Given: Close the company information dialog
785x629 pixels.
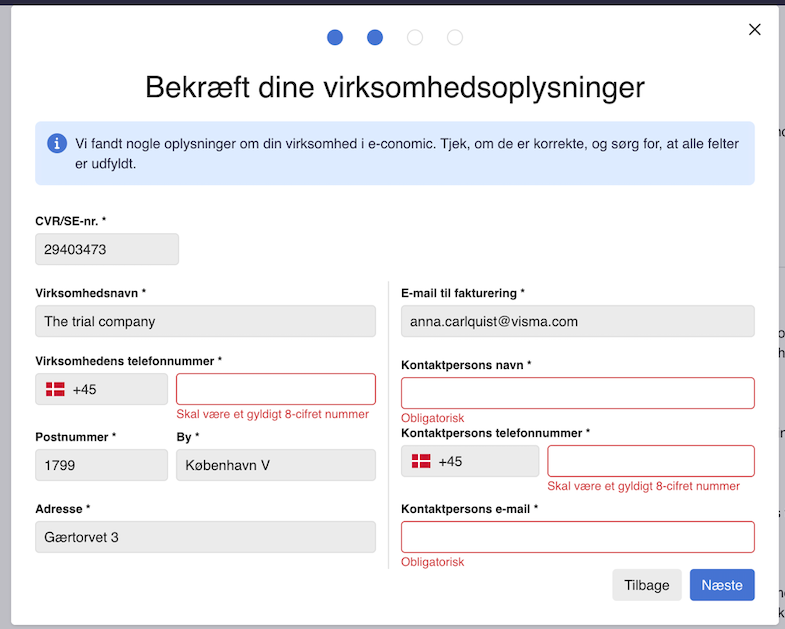Looking at the screenshot, I should tap(755, 30).
